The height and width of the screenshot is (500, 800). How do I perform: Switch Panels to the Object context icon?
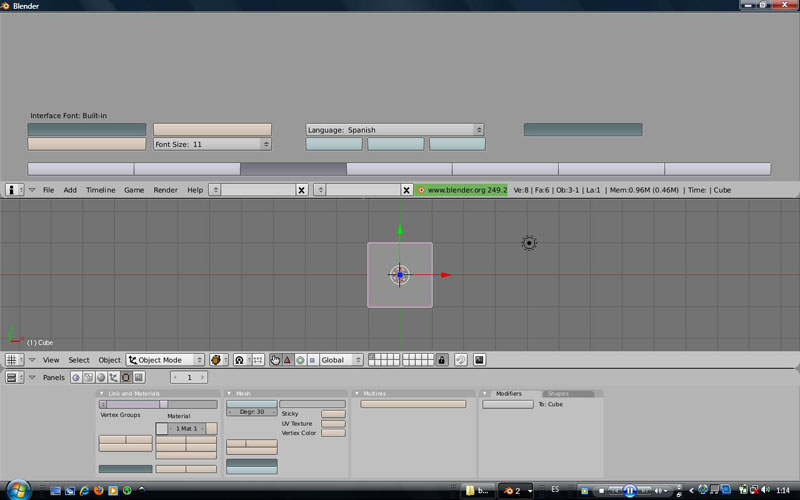coord(113,378)
